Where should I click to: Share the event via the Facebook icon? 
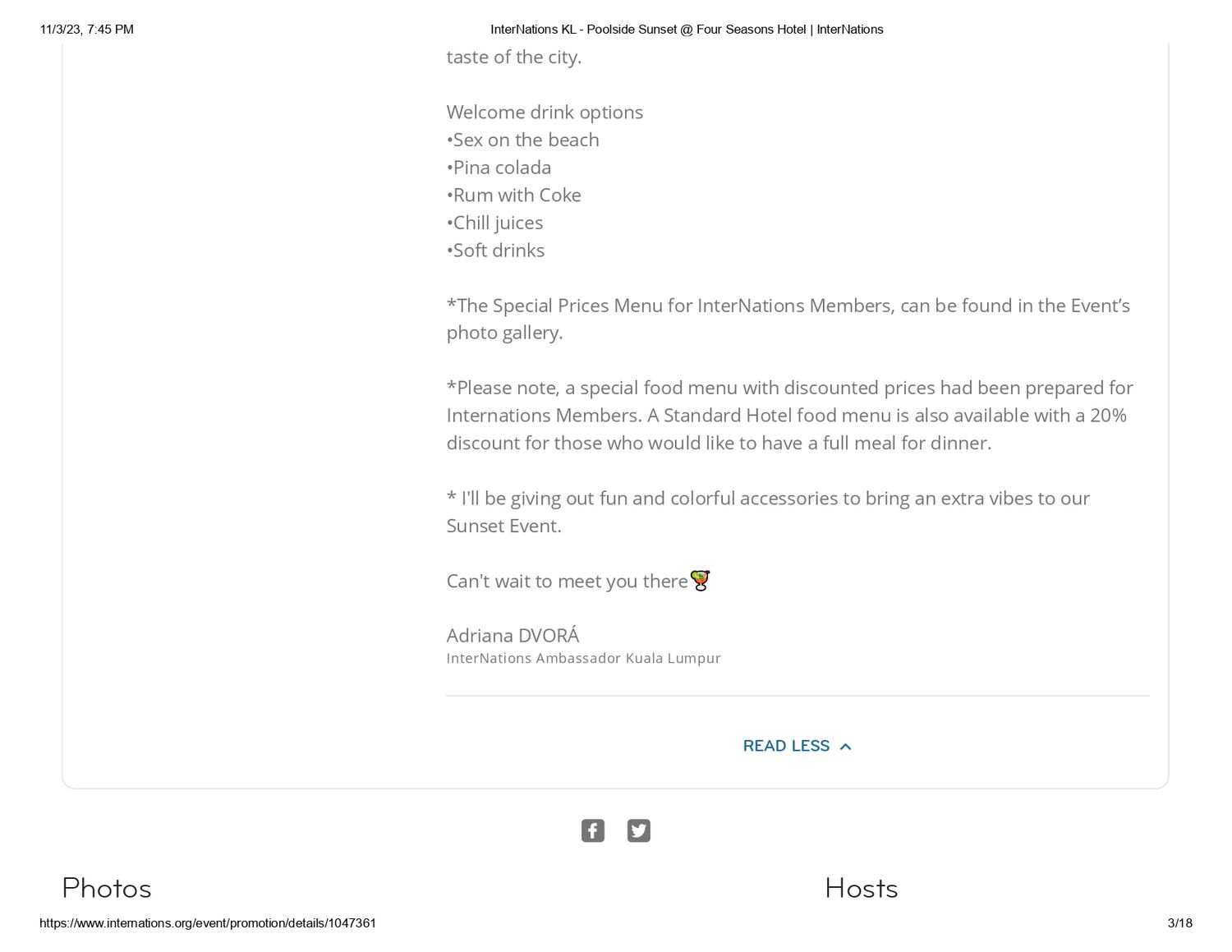pyautogui.click(x=592, y=830)
